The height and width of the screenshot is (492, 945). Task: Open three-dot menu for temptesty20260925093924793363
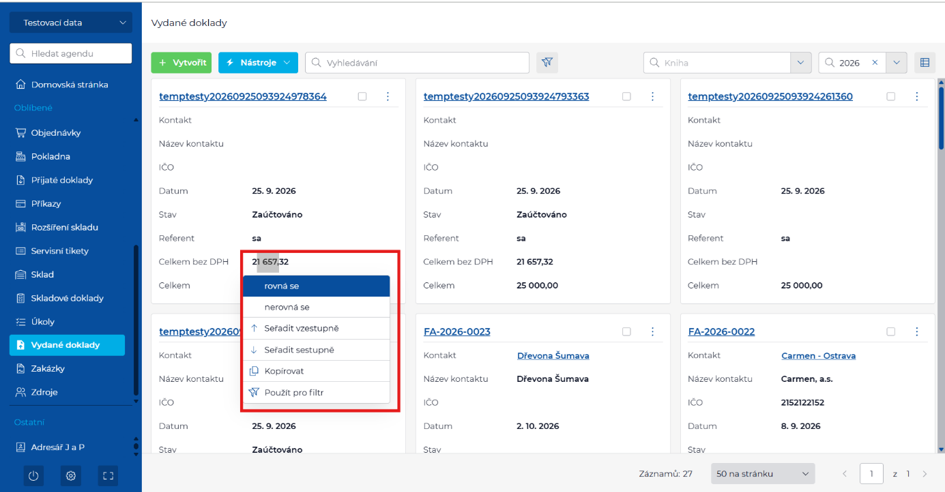(652, 96)
